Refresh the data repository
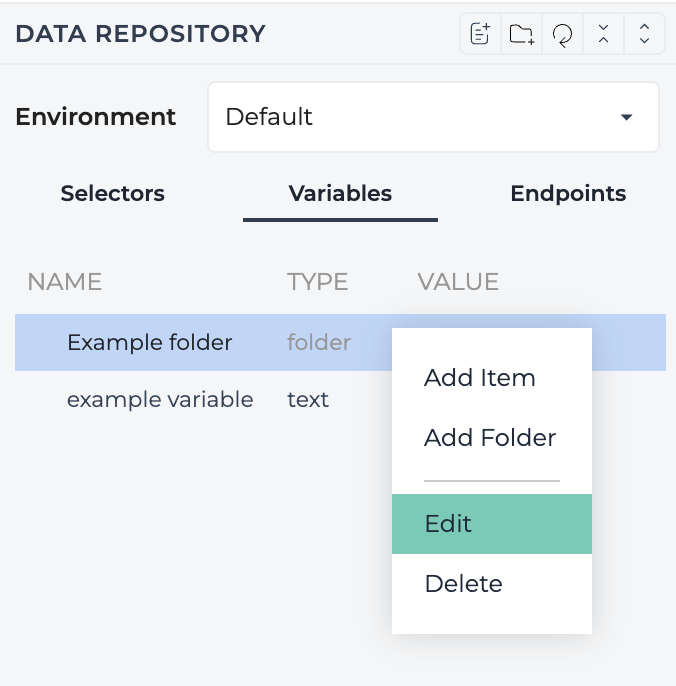The image size is (676, 686). pyautogui.click(x=562, y=34)
